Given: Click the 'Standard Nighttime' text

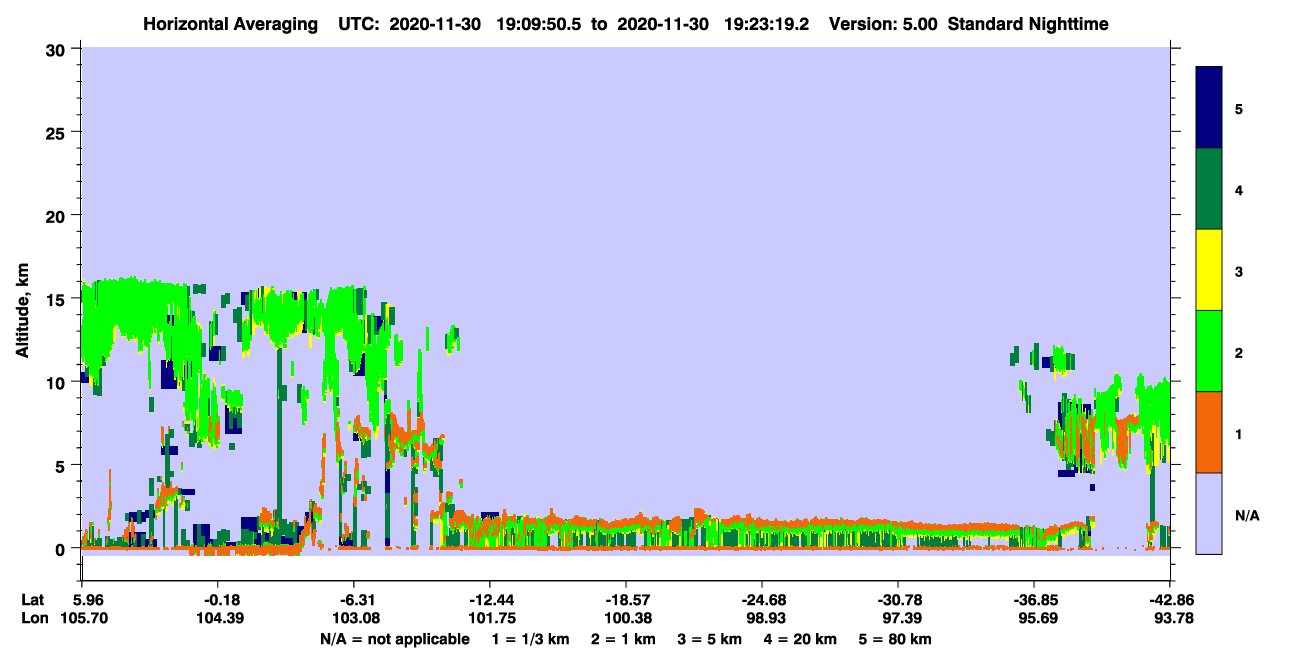Looking at the screenshot, I should [1029, 24].
